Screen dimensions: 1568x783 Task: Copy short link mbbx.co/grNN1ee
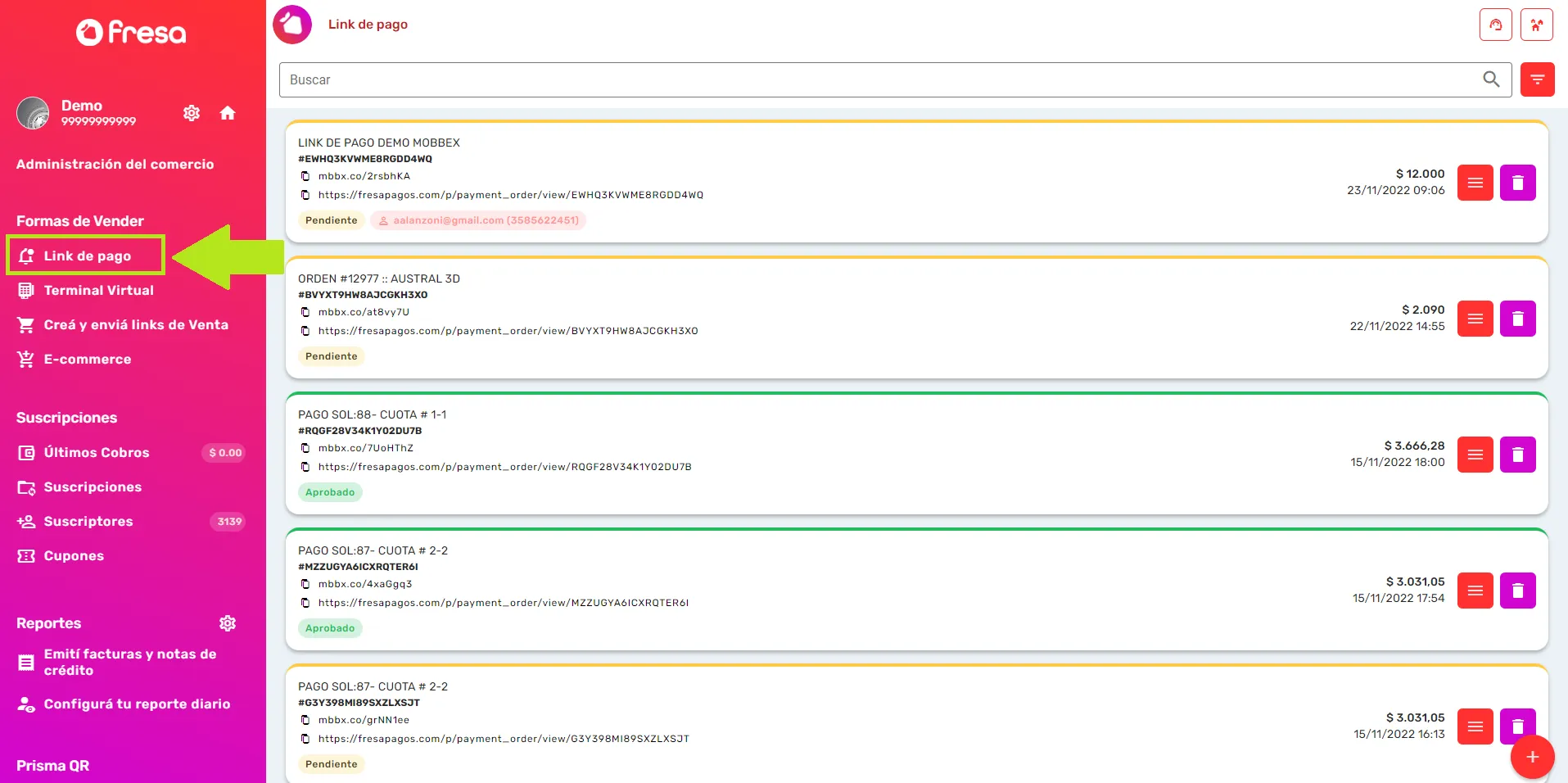(x=305, y=720)
